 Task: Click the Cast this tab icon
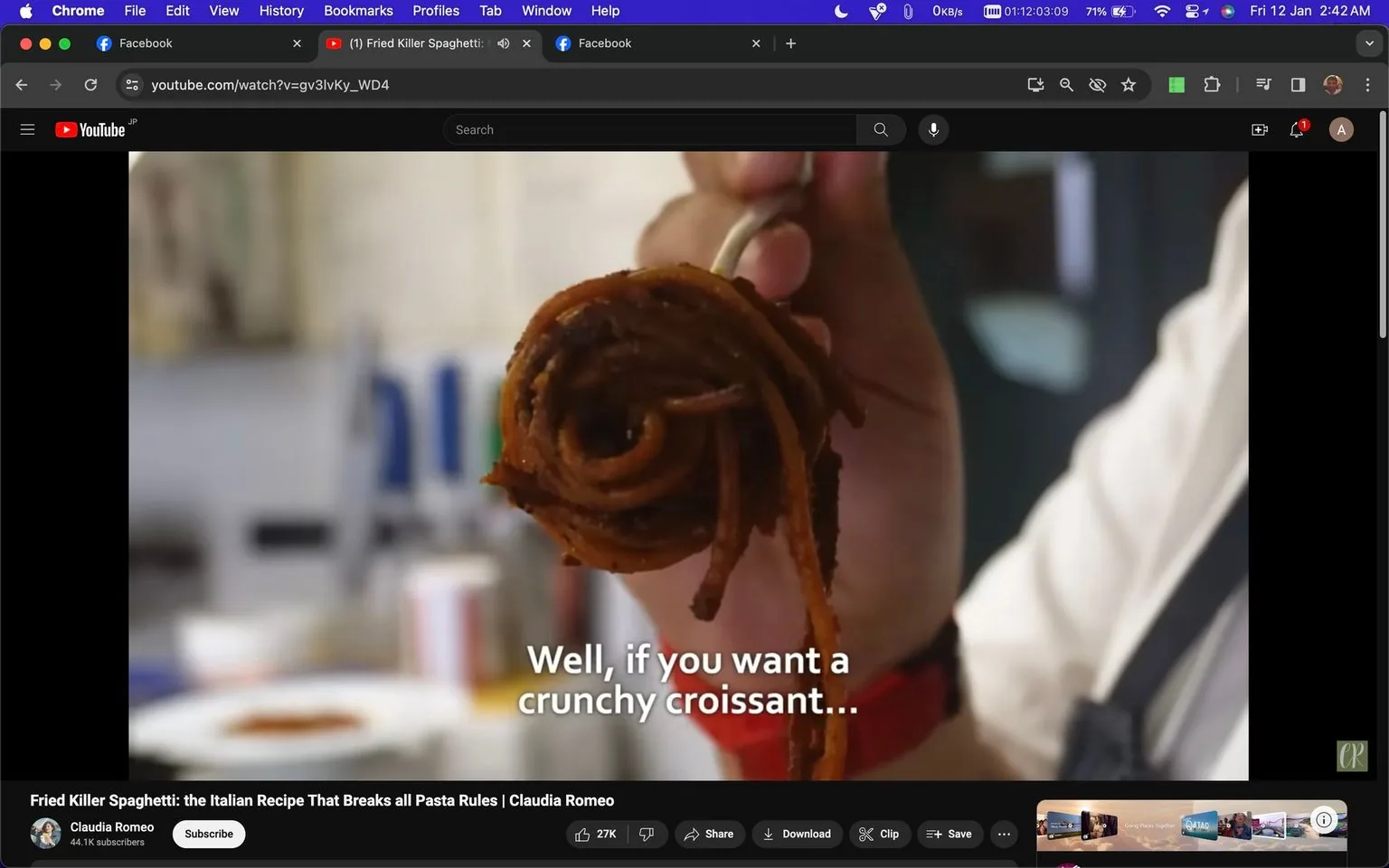pyautogui.click(x=1035, y=84)
